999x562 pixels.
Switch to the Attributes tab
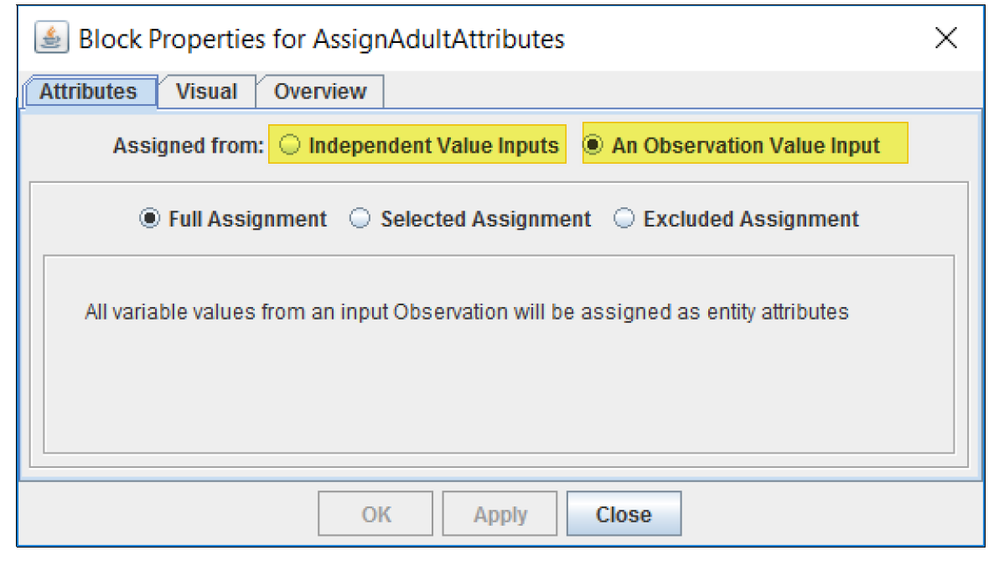pyautogui.click(x=88, y=91)
